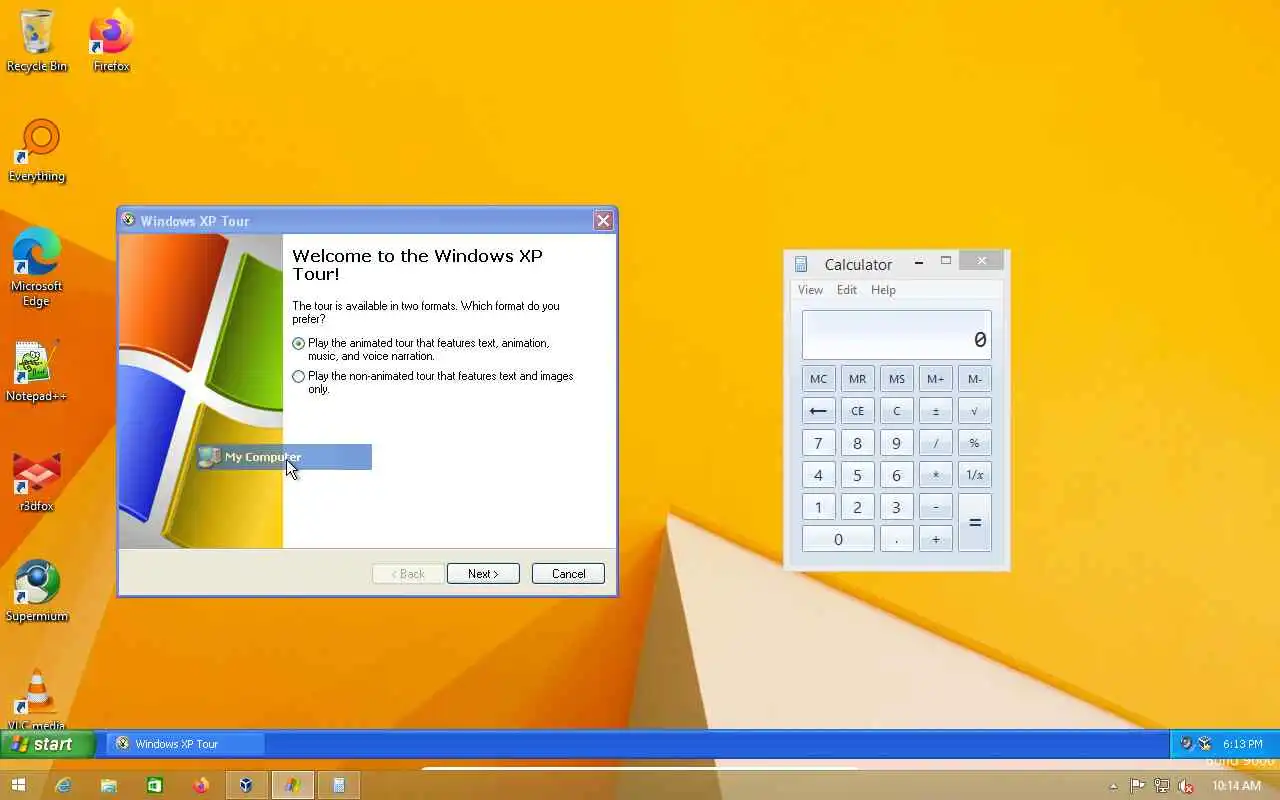Screen dimensions: 1280x800
Task: Click the multiply key on Calculator
Action: [936, 475]
